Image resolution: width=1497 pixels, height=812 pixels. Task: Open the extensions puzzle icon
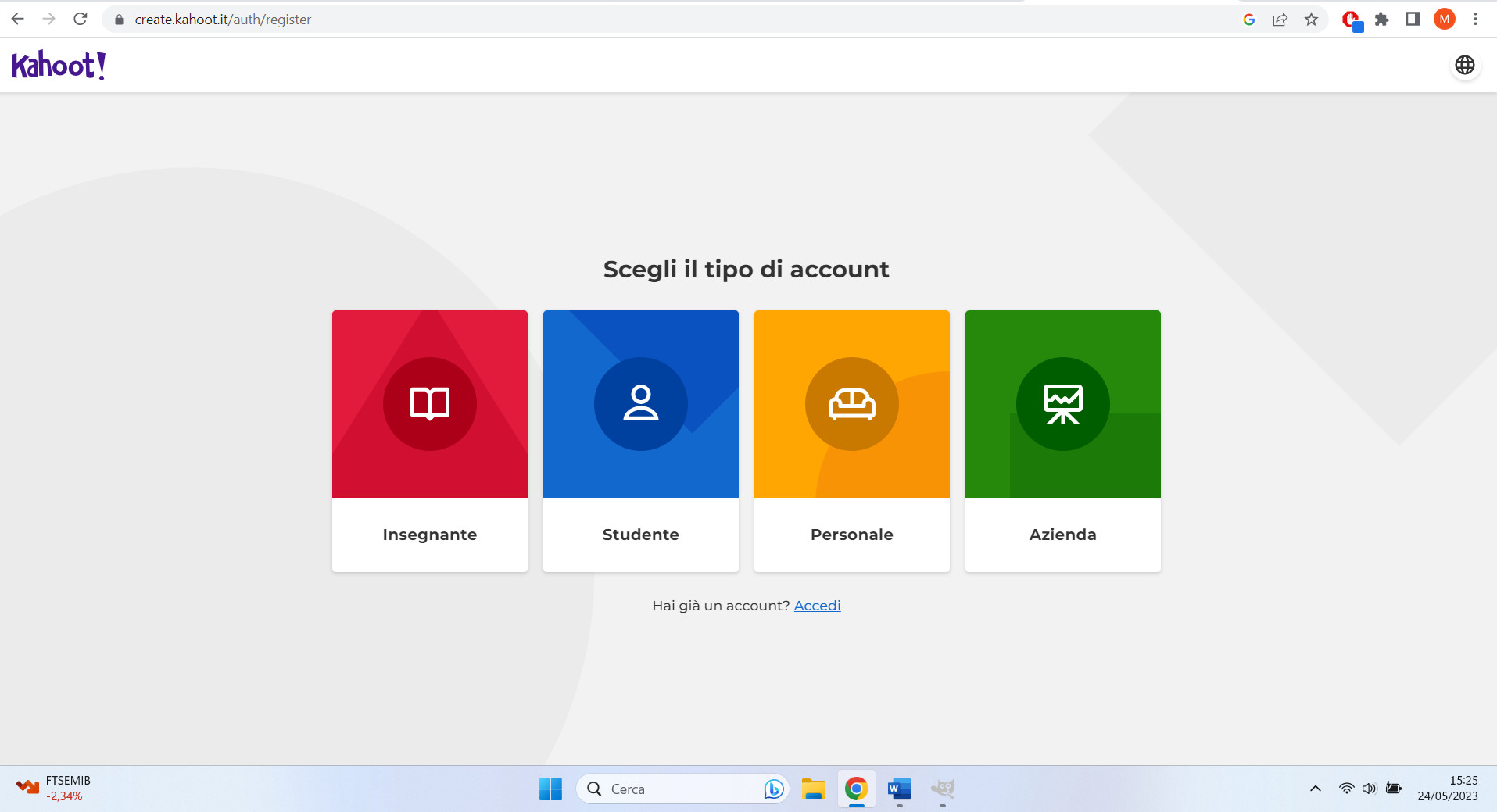(x=1382, y=19)
